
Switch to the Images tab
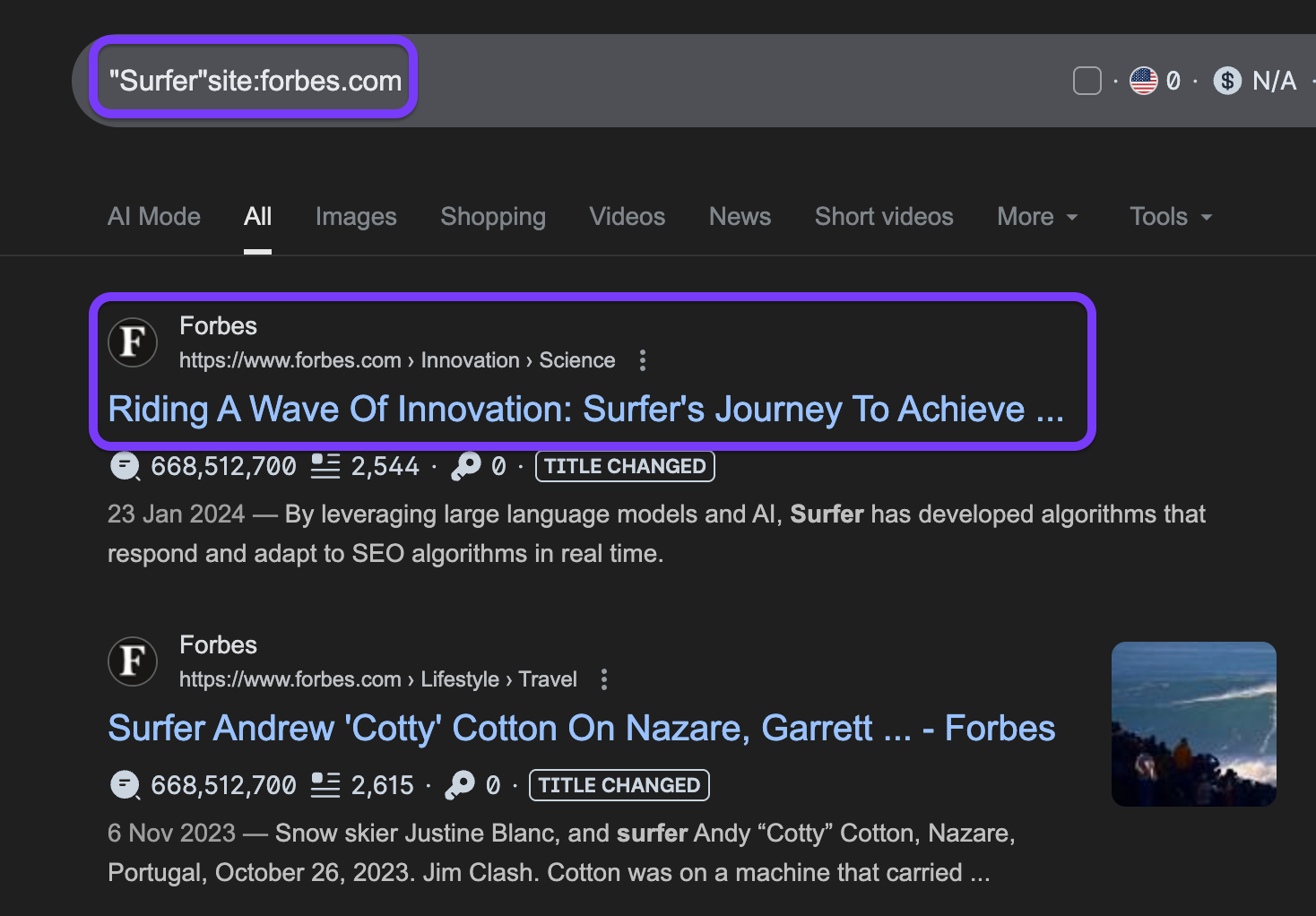(x=356, y=217)
